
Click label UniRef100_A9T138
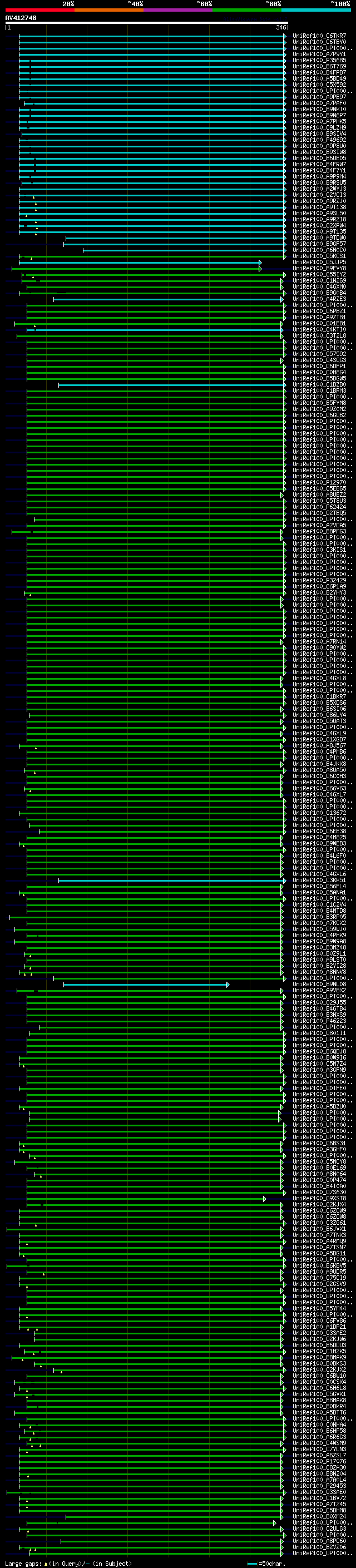[x=319, y=207]
